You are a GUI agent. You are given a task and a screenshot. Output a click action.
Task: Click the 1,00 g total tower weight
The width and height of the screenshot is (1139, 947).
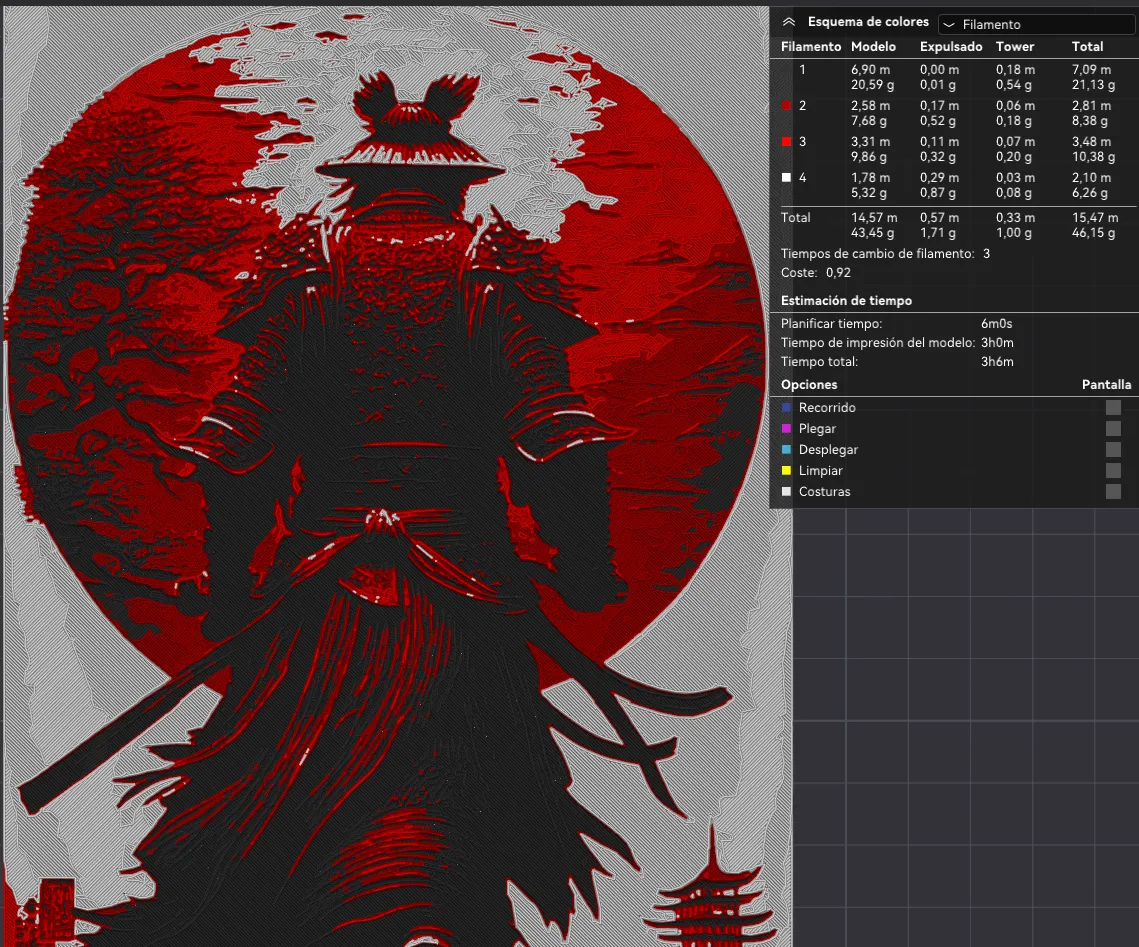point(1014,233)
